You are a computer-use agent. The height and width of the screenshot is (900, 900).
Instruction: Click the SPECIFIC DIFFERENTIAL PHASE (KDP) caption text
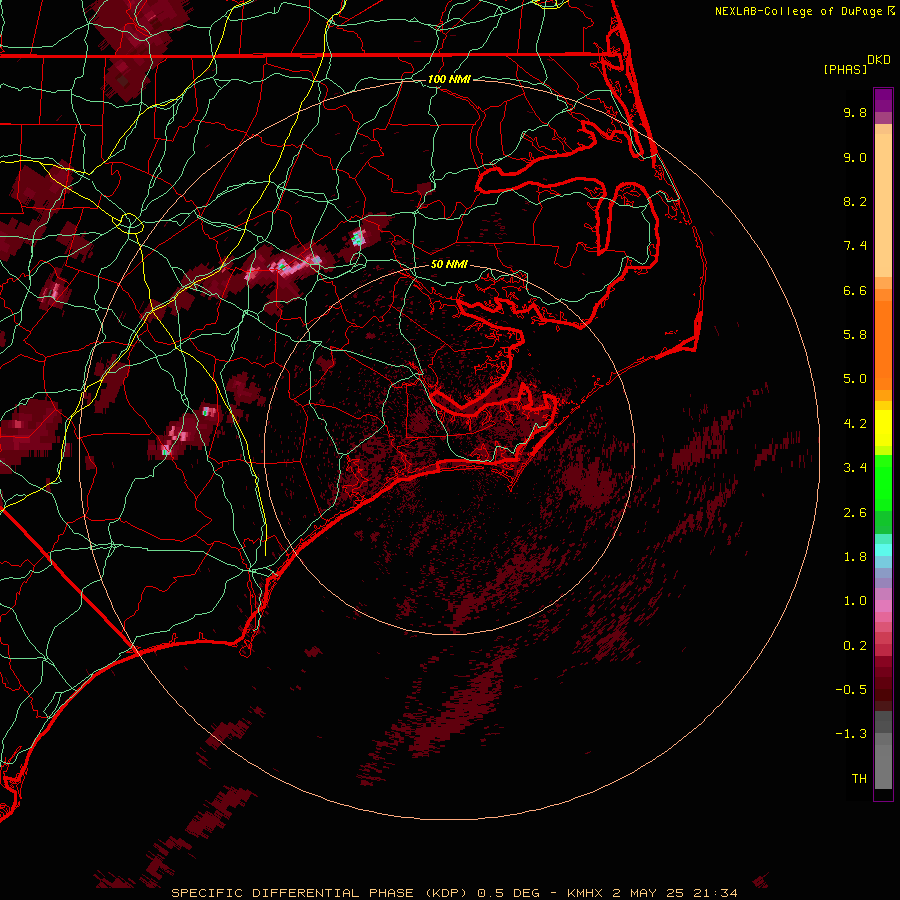click(319, 893)
